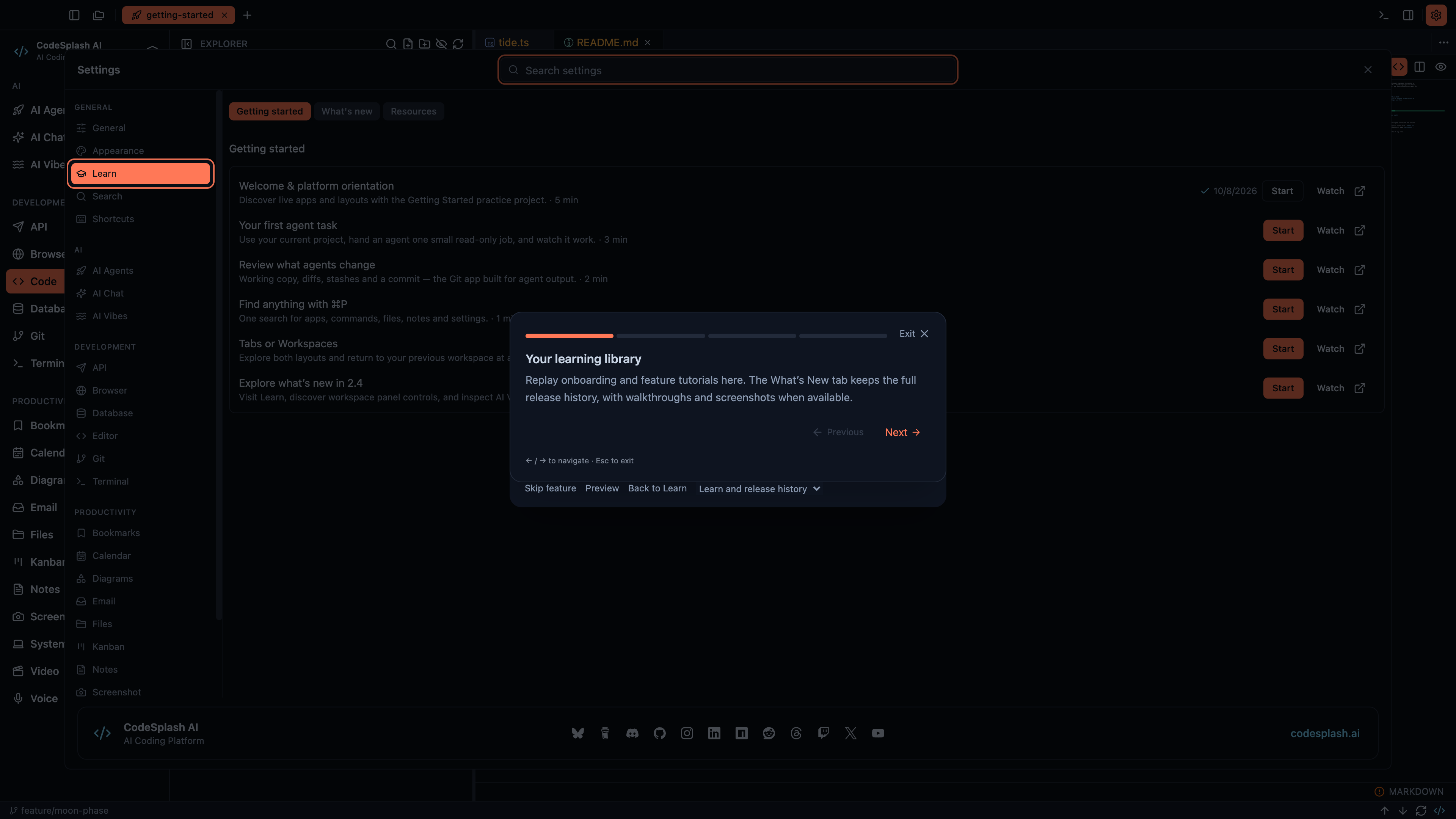Open the codesplash.ai website link
This screenshot has height=819, width=1456.
(x=1325, y=733)
